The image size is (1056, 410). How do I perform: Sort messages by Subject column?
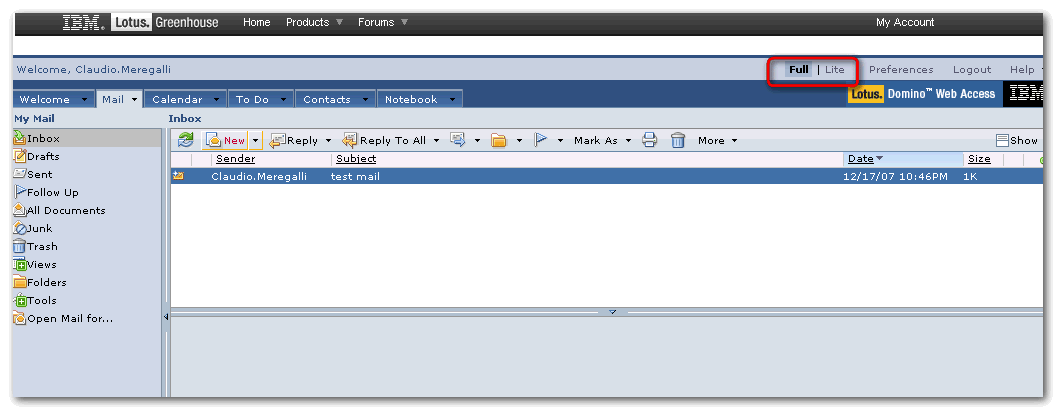tap(356, 159)
